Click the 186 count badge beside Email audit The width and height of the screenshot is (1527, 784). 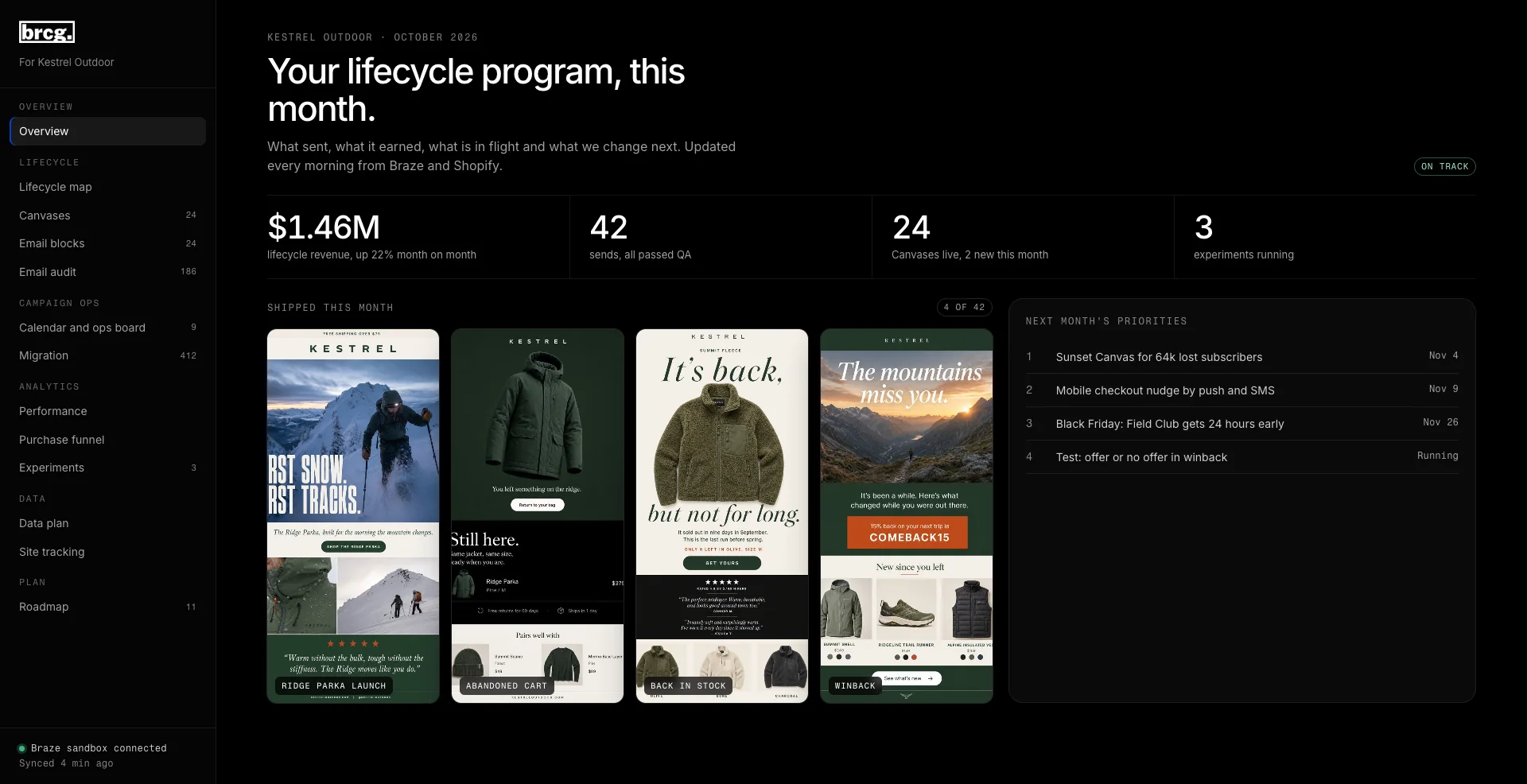[x=188, y=271]
